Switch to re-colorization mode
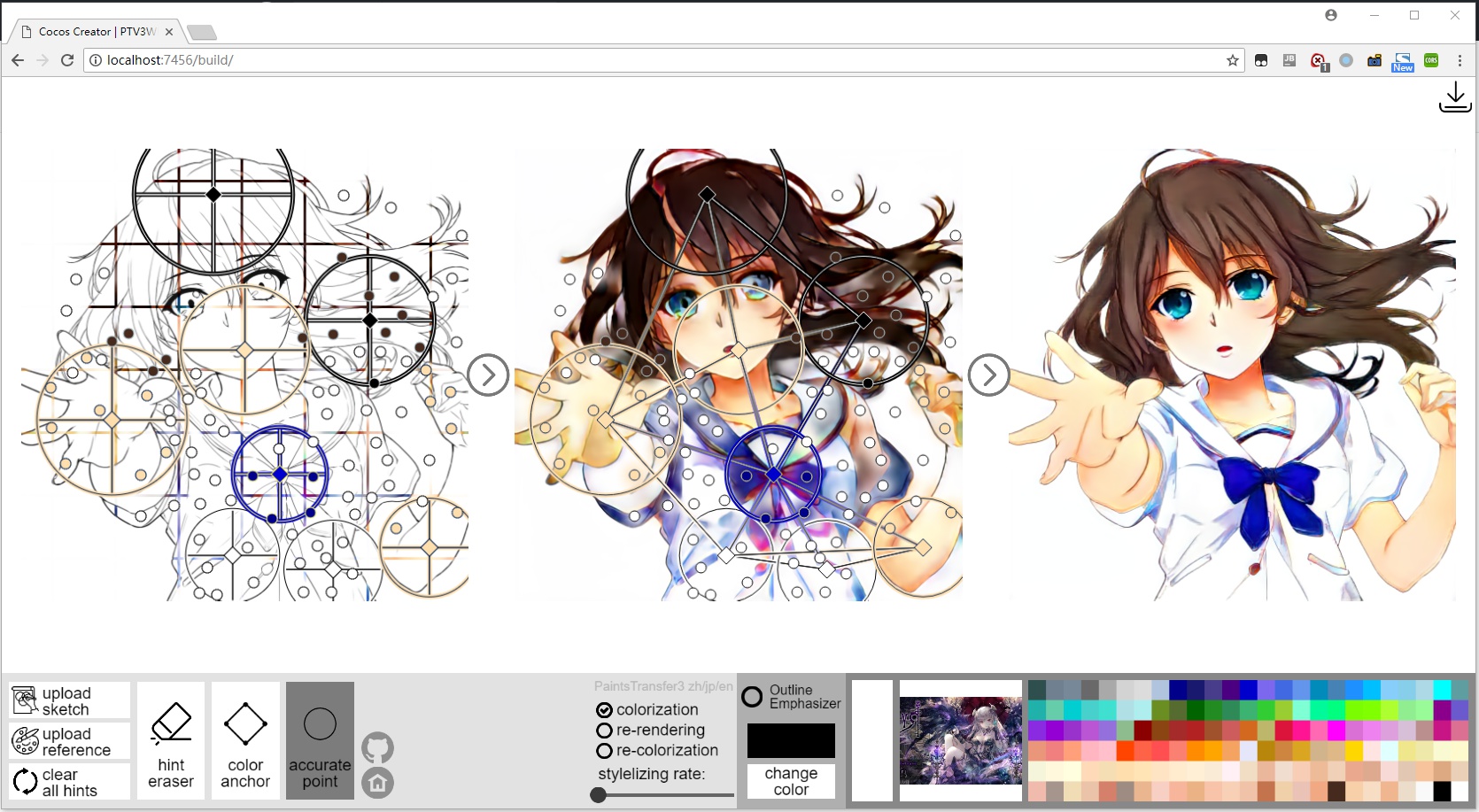The height and width of the screenshot is (812, 1479). point(604,750)
